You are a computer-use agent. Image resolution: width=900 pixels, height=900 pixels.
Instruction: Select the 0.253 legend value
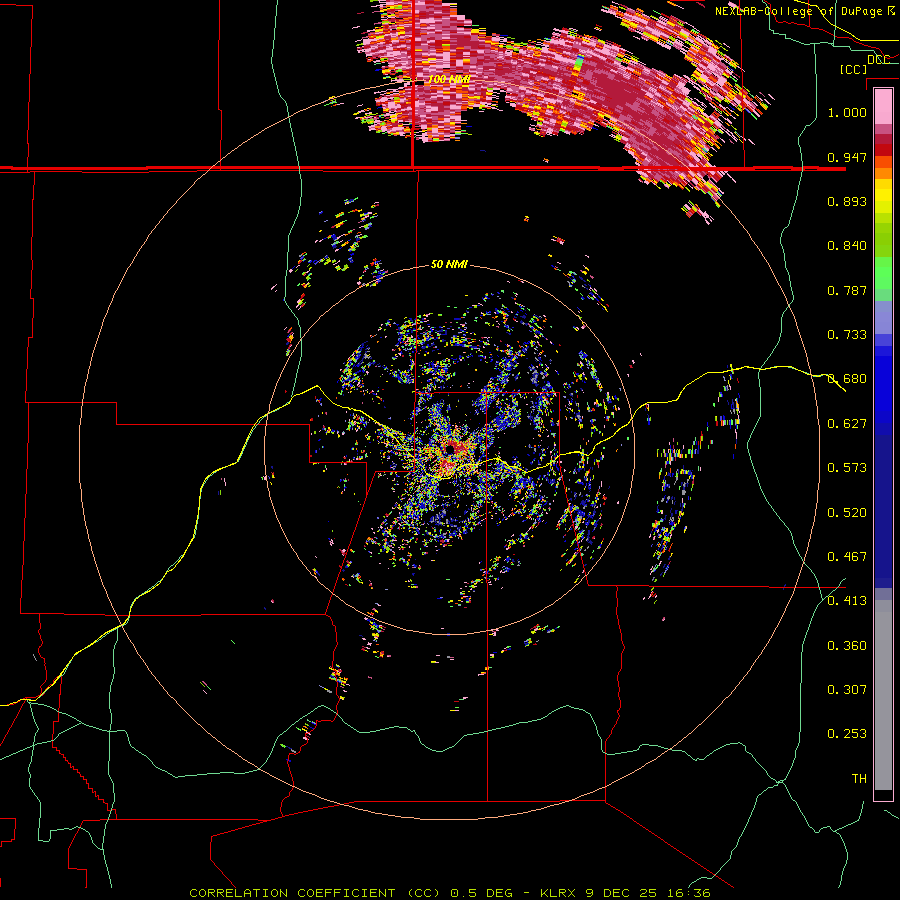pyautogui.click(x=847, y=734)
